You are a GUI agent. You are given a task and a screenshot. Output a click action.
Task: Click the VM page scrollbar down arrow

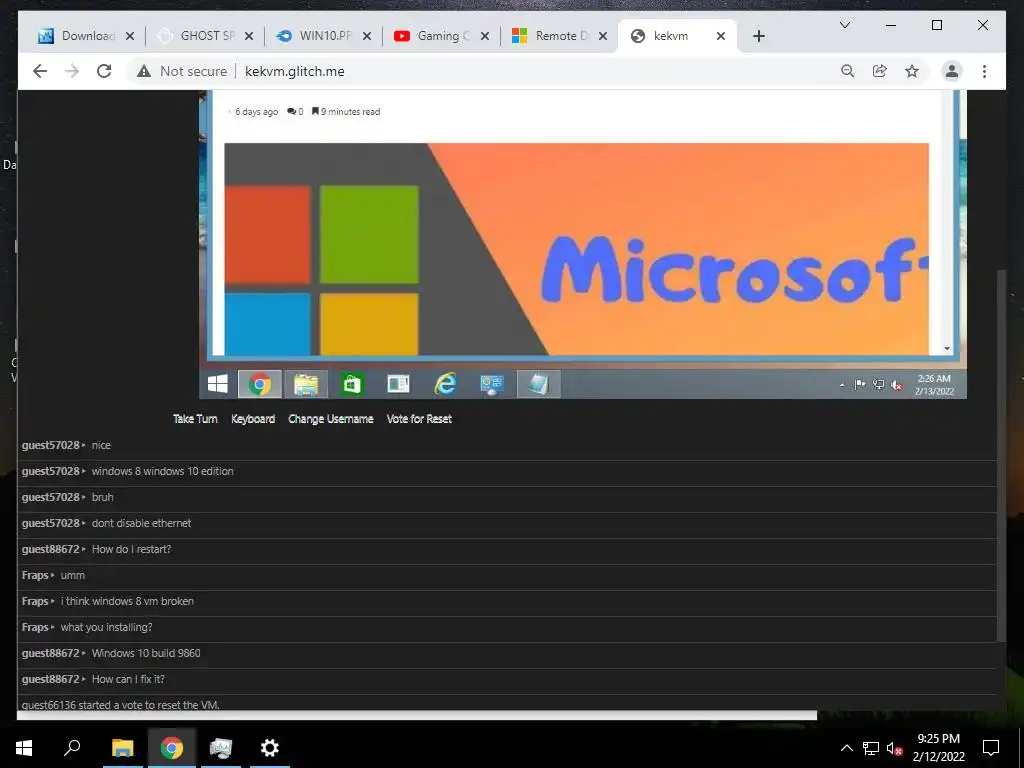(947, 349)
